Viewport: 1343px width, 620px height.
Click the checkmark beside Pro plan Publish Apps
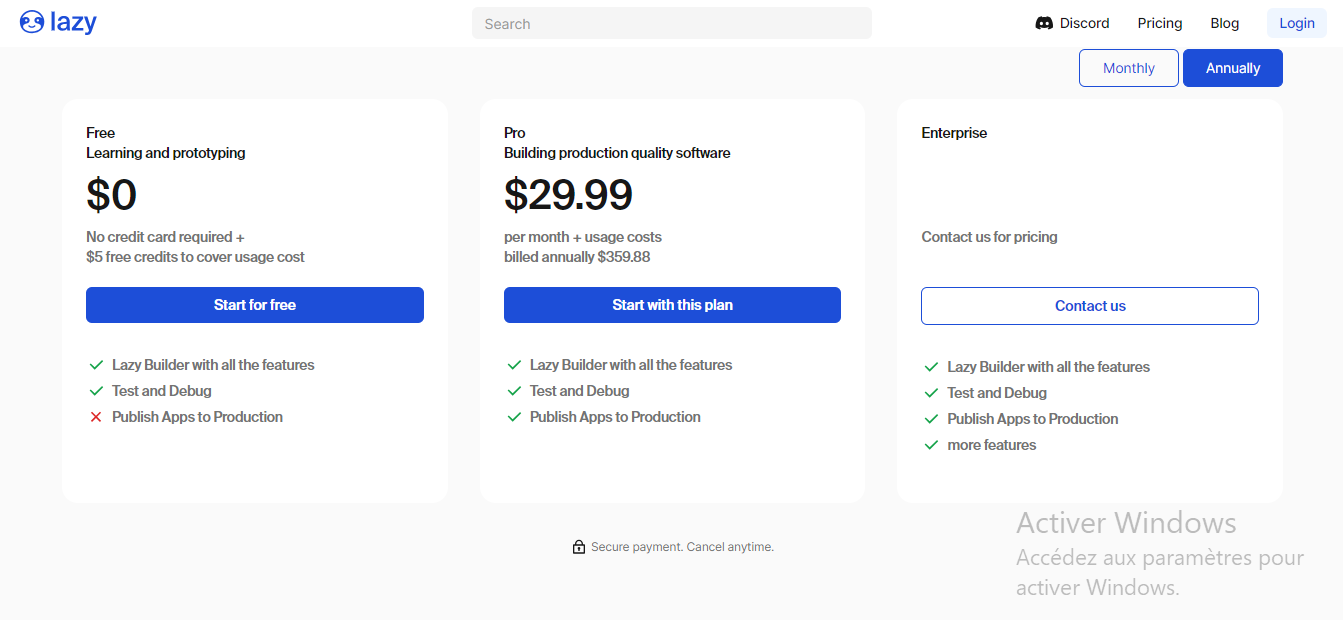click(514, 417)
